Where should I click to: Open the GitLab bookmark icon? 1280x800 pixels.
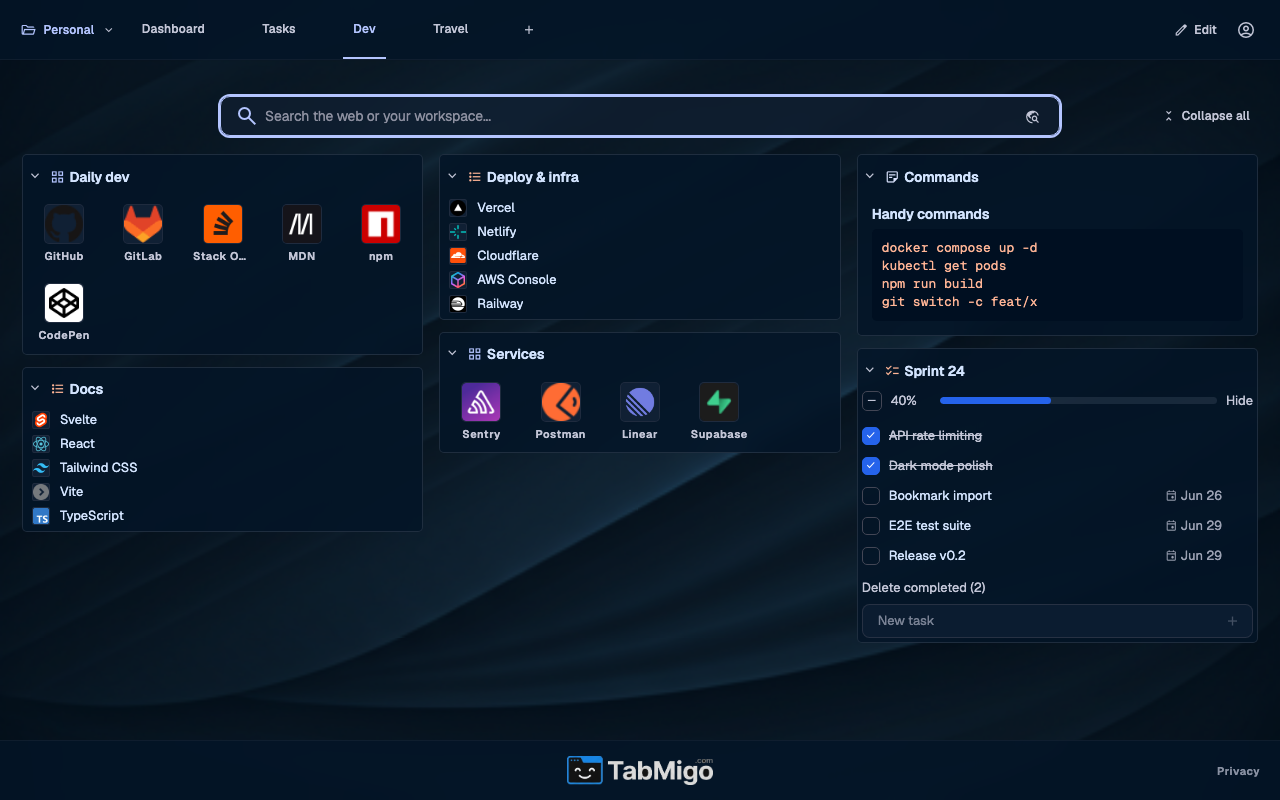pos(143,224)
